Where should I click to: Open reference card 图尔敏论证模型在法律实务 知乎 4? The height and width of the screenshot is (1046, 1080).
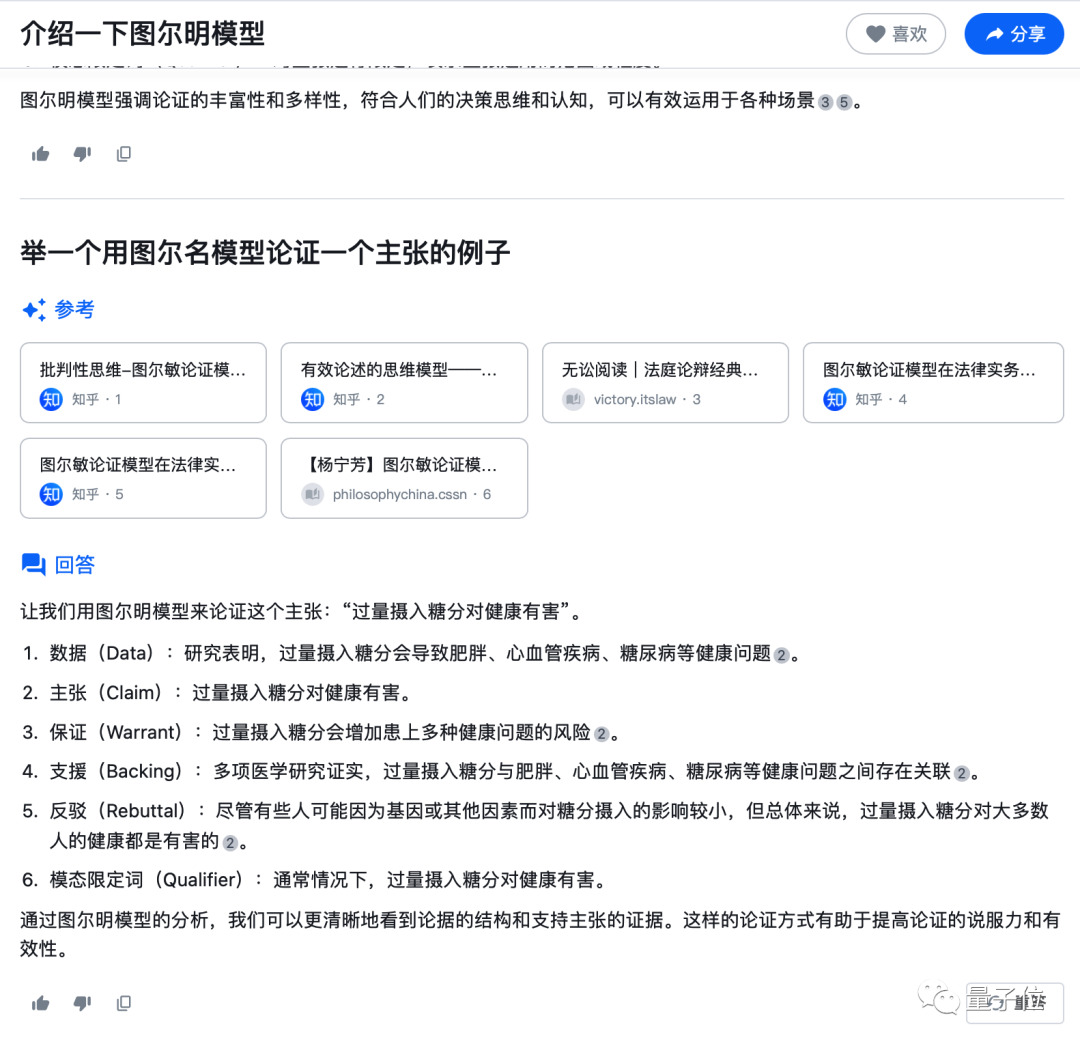[933, 383]
